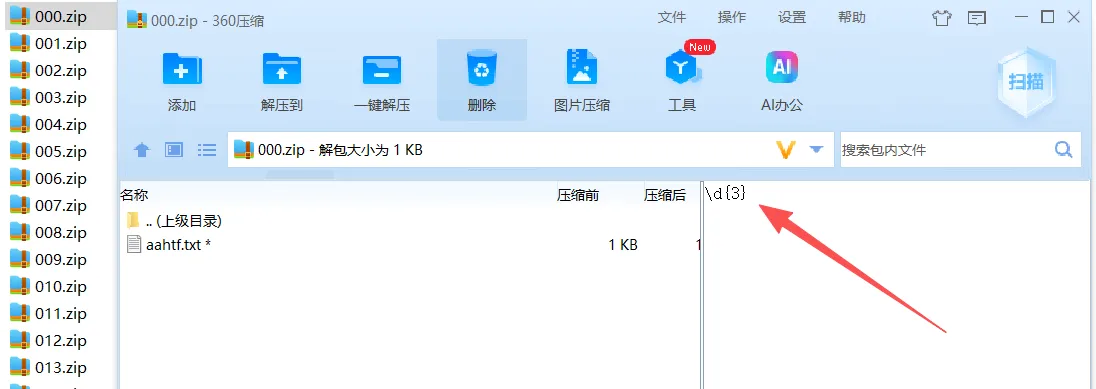Click the skin shirt icon in the title bar
The image size is (1096, 389).
942,18
